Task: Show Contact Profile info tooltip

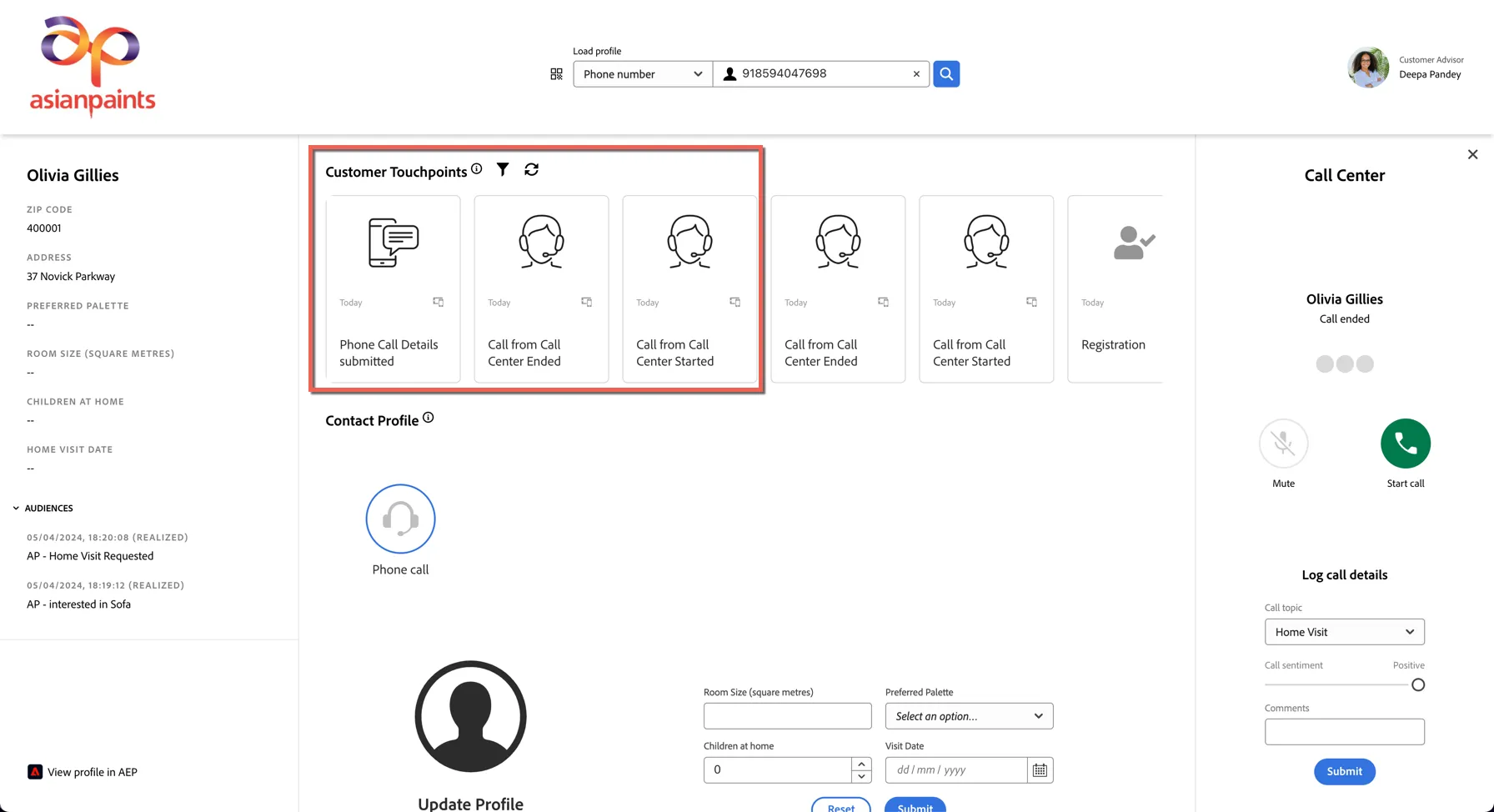Action: [x=428, y=418]
